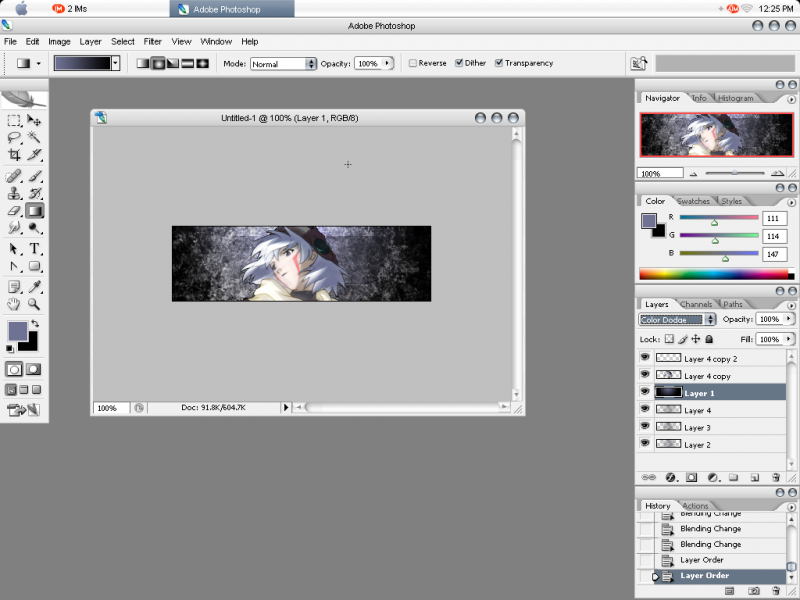Click the foreground color swatch in toolbox
This screenshot has width=800, height=600.
click(x=17, y=331)
